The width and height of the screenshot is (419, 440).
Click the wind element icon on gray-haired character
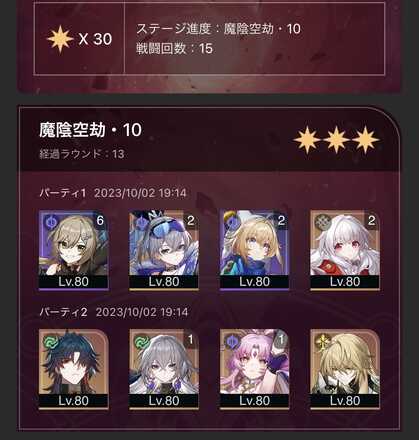click(141, 341)
